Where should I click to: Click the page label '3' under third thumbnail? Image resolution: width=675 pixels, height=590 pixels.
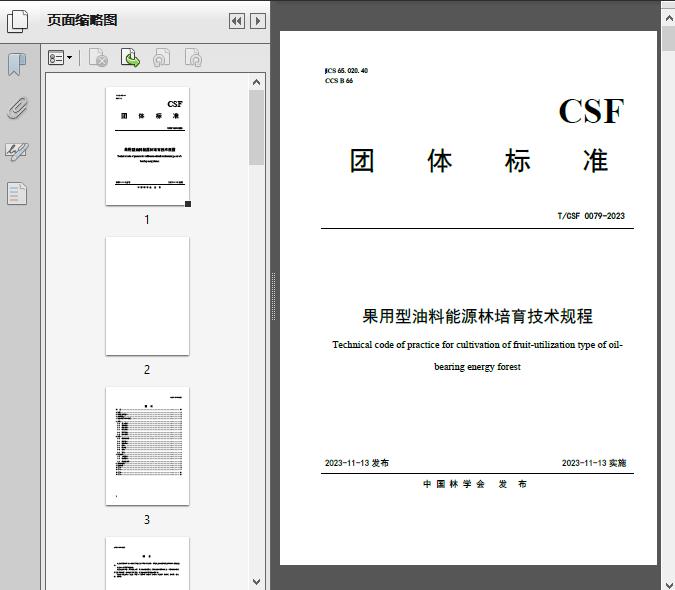[x=147, y=520]
